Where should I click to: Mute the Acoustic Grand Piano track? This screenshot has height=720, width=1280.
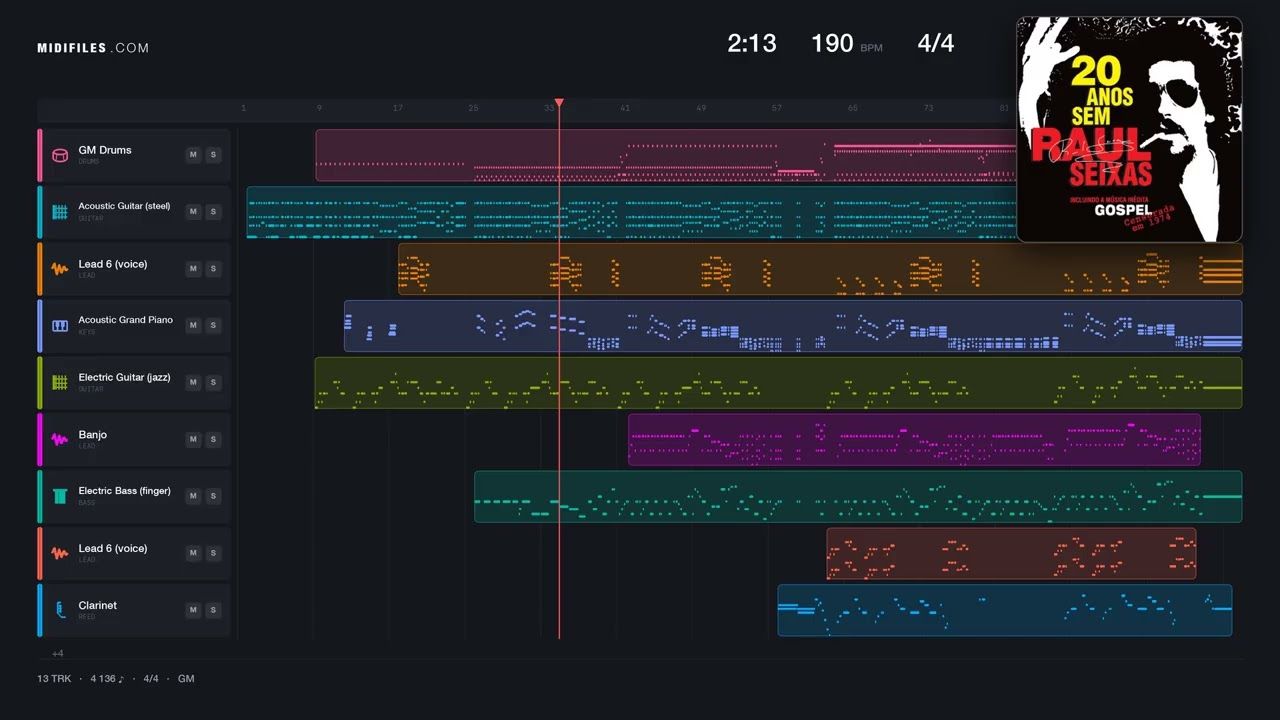[193, 326]
